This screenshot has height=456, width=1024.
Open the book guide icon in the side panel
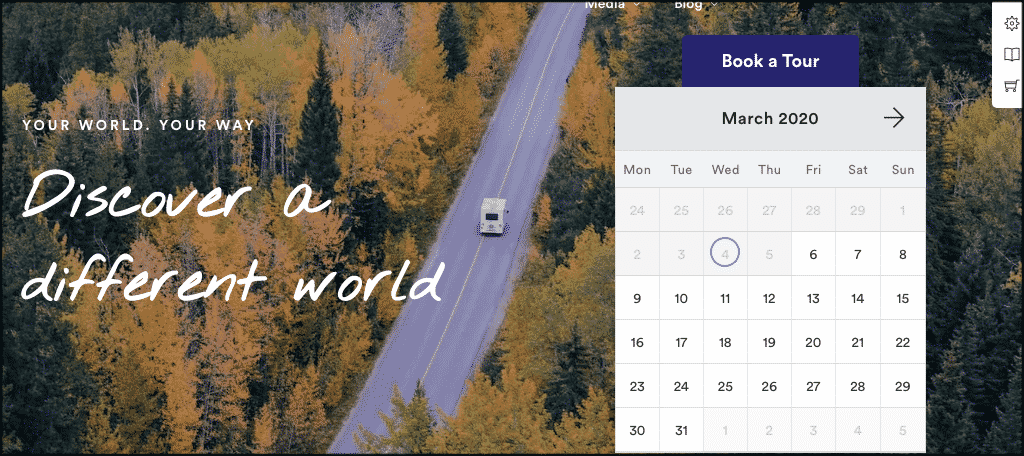tap(1011, 54)
